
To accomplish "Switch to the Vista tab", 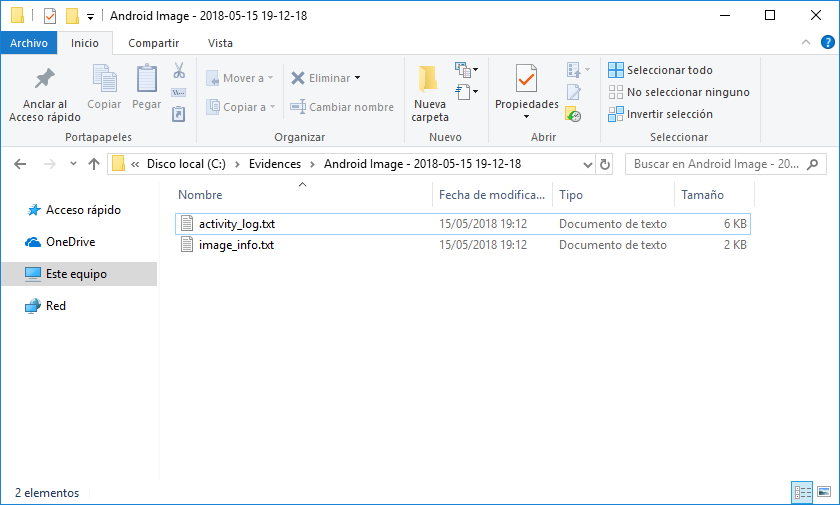I will click(220, 43).
